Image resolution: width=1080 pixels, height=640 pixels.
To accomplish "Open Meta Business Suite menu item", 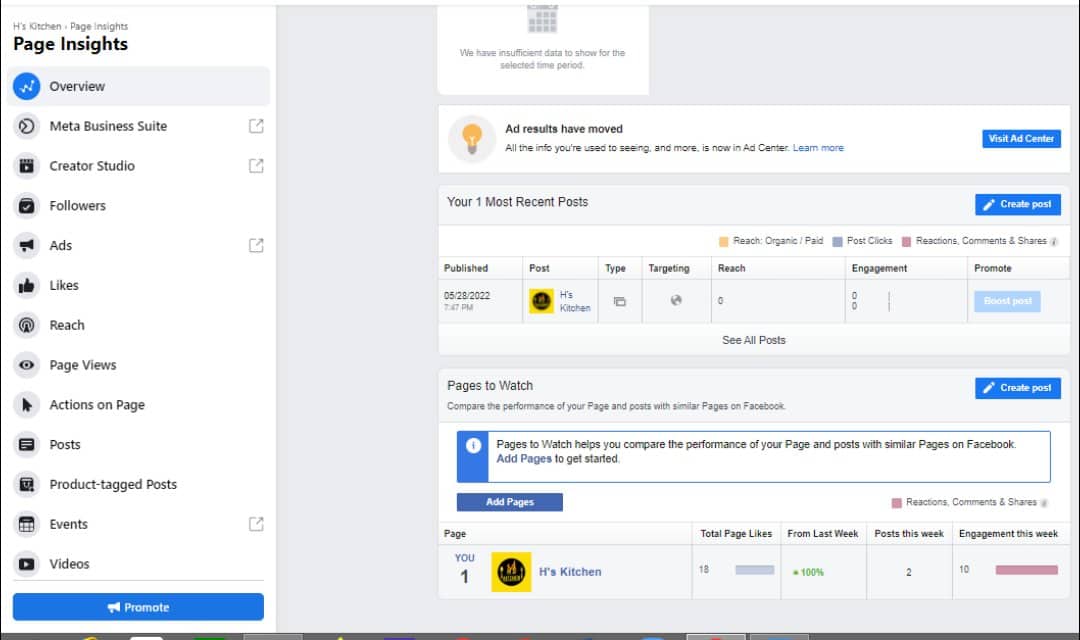I will coord(138,126).
